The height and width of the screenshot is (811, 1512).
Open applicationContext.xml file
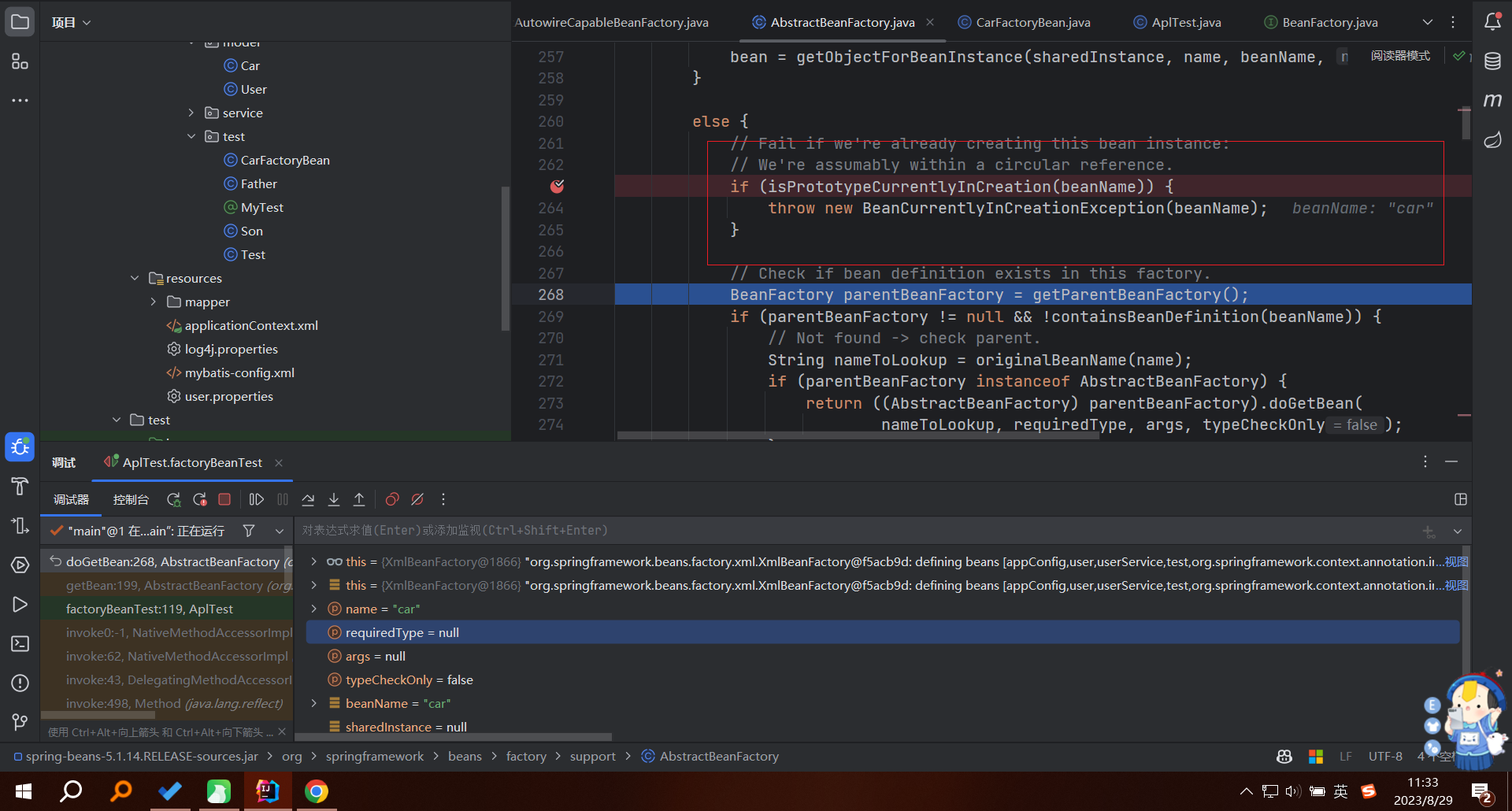(251, 325)
